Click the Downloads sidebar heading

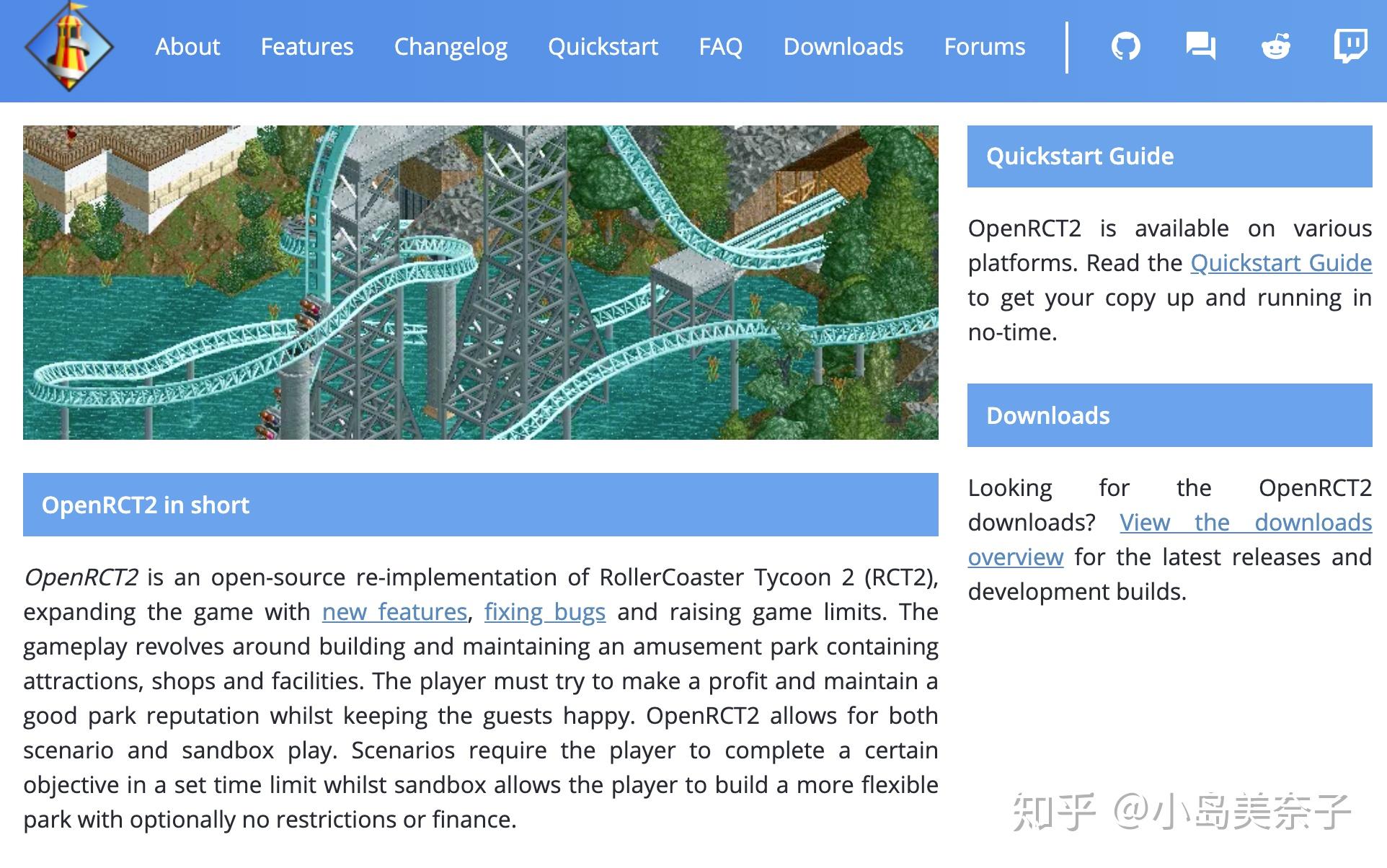pos(1169,415)
